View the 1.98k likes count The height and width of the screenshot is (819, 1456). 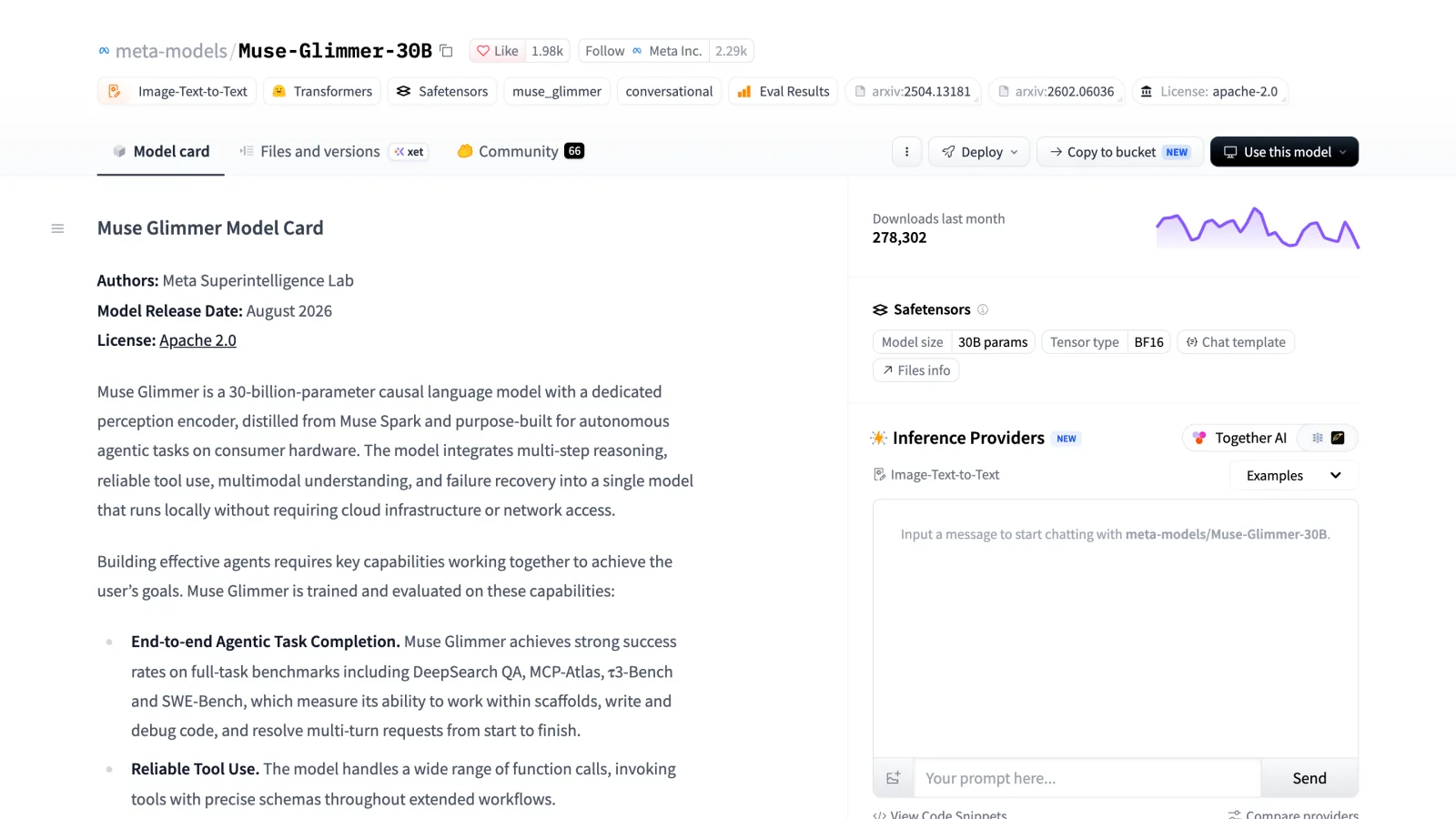pyautogui.click(x=547, y=51)
